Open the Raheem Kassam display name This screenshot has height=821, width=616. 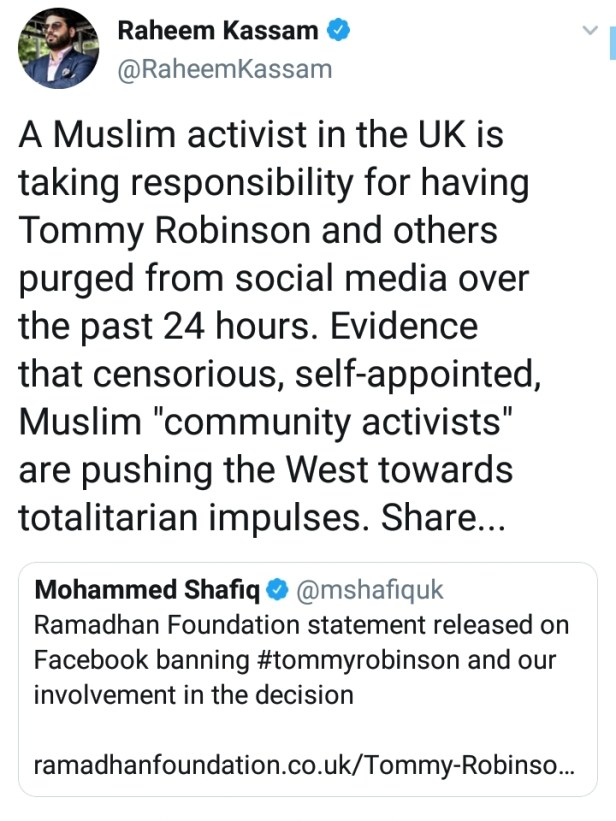tap(218, 31)
